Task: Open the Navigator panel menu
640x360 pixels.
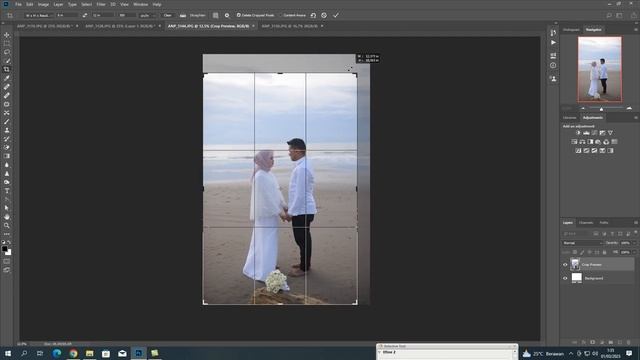Action: tap(636, 29)
